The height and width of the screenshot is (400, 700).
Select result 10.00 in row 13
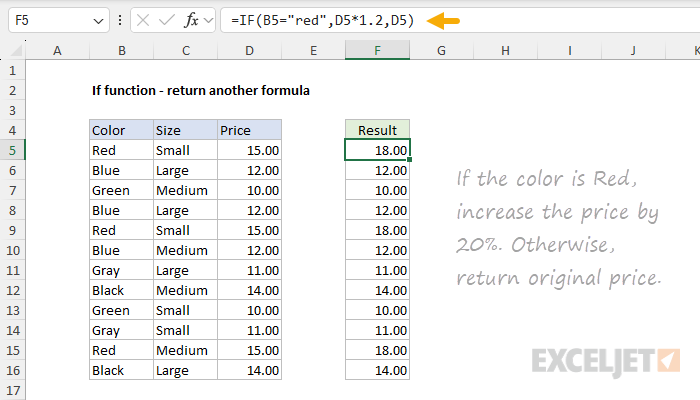pyautogui.click(x=377, y=310)
